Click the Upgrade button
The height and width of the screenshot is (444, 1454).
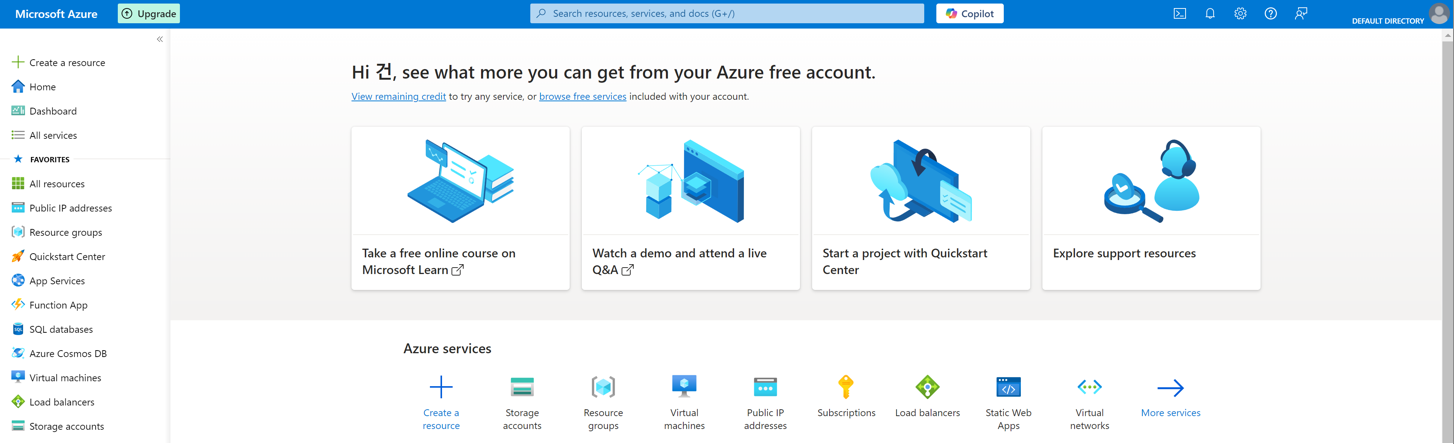[x=149, y=14]
